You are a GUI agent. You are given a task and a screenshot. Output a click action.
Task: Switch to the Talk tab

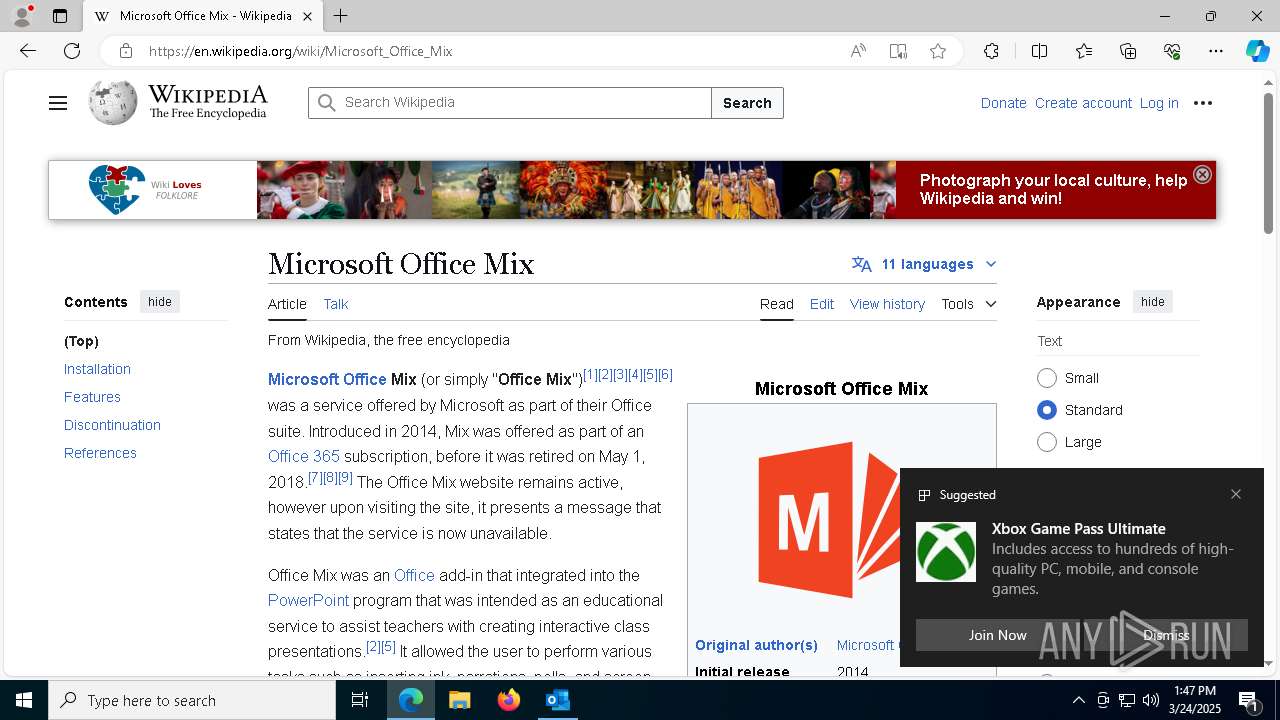tap(336, 304)
